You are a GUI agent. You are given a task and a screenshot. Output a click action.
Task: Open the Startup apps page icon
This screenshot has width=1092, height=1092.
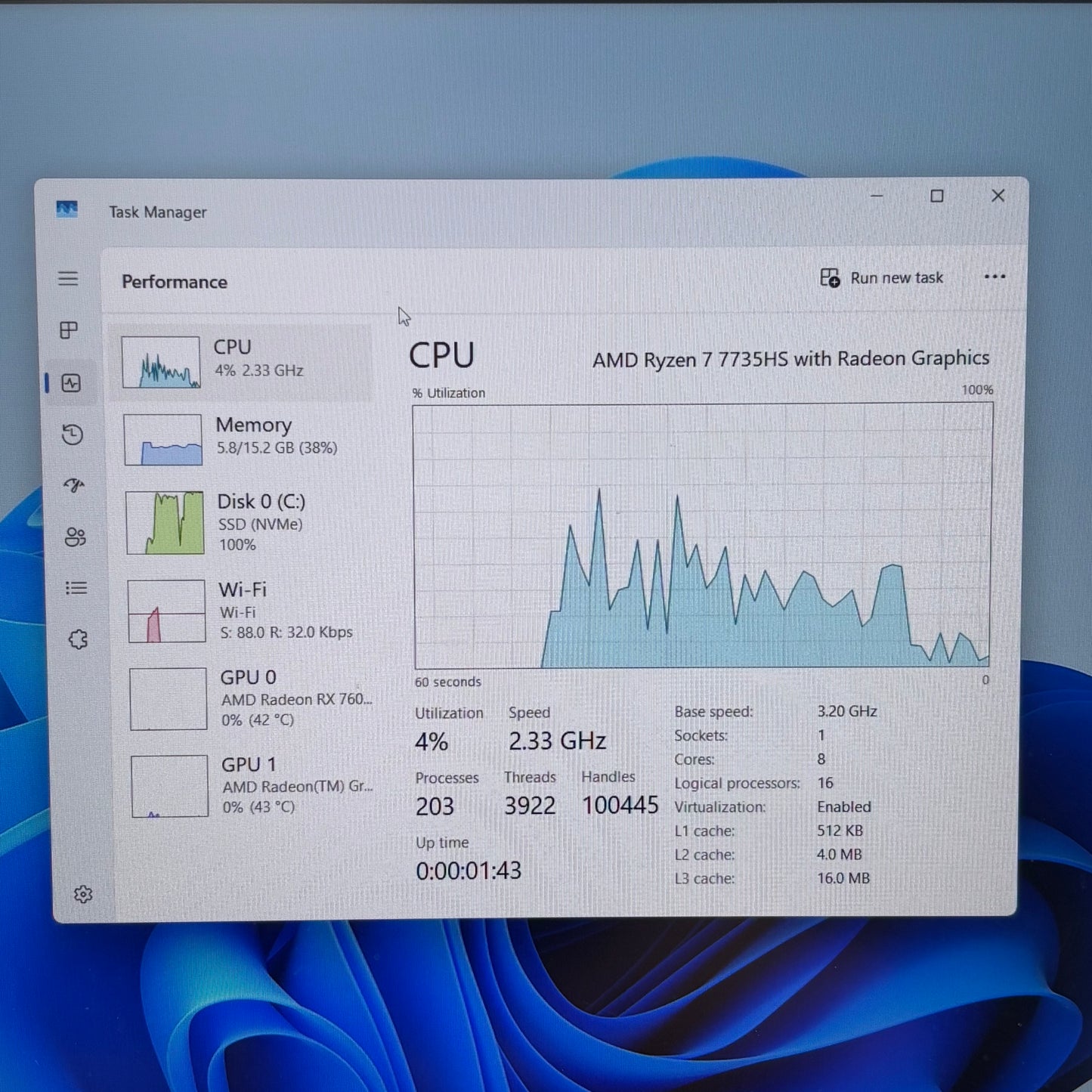coord(74,485)
